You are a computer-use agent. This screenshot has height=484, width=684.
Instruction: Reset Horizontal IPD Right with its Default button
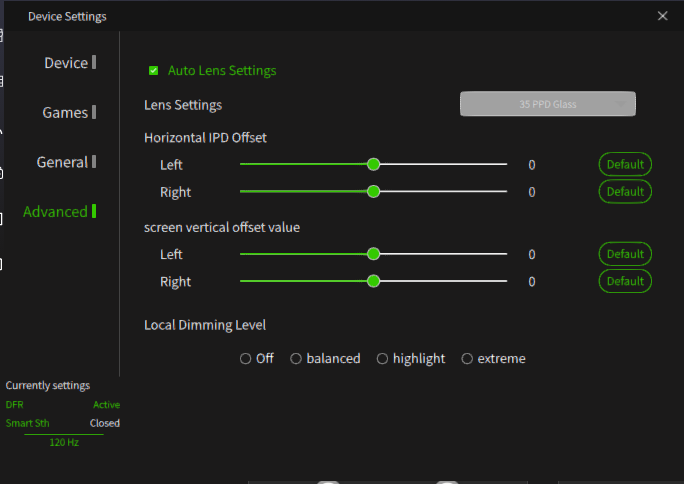pyautogui.click(x=625, y=191)
